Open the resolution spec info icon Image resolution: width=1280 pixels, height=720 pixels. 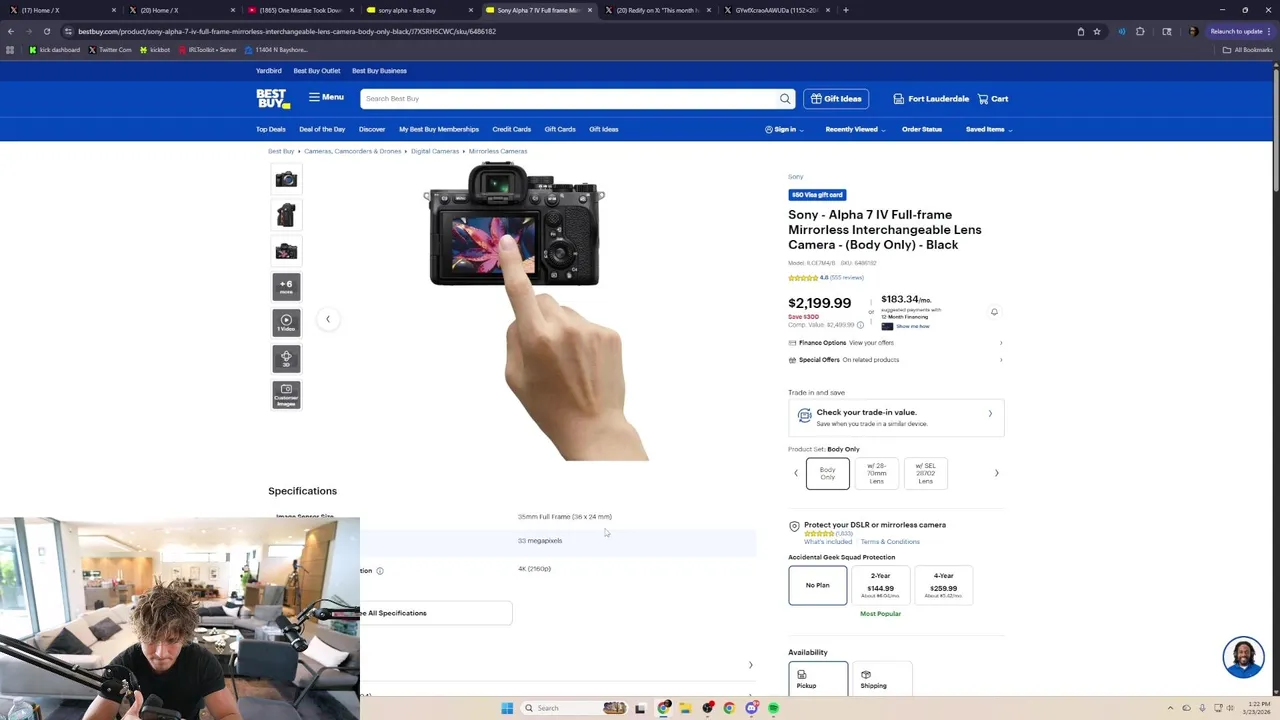pos(380,571)
